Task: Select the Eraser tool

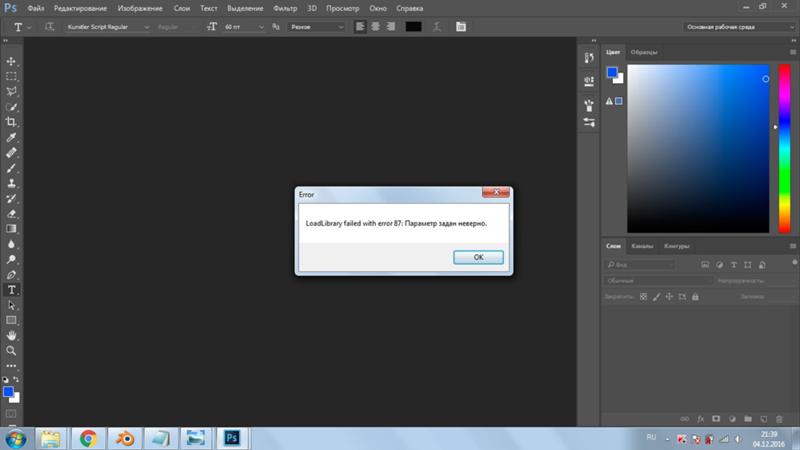Action: click(11, 214)
